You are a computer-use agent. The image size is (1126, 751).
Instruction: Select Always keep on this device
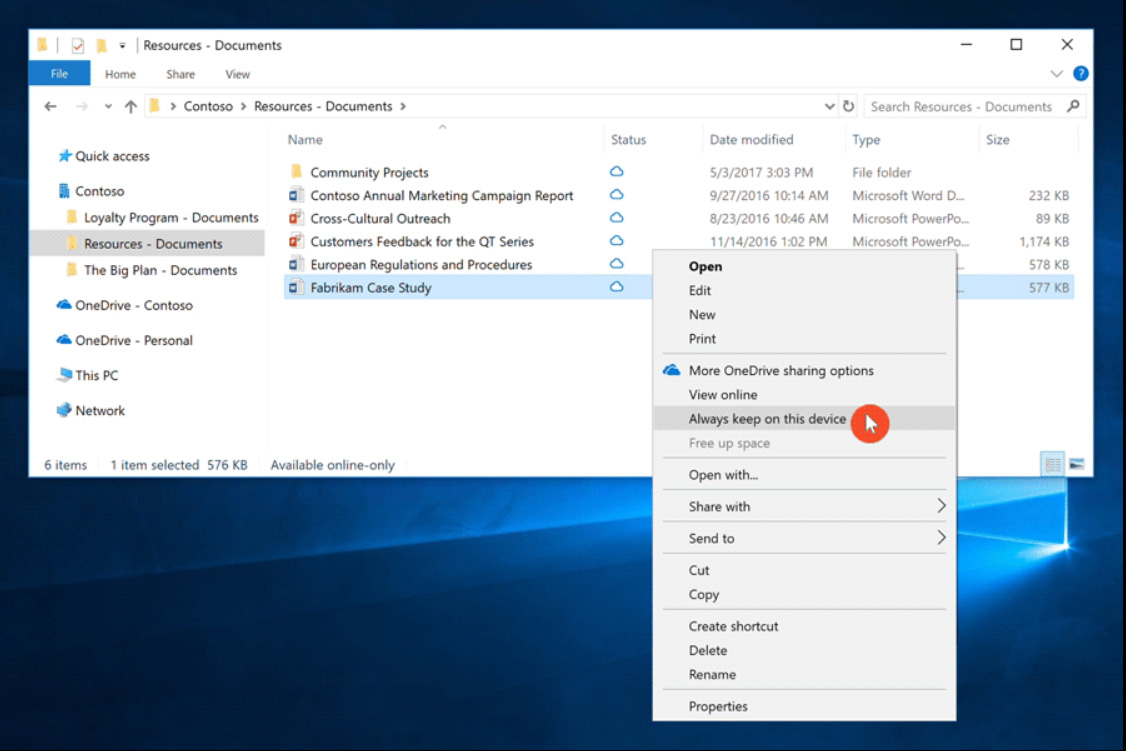[766, 419]
